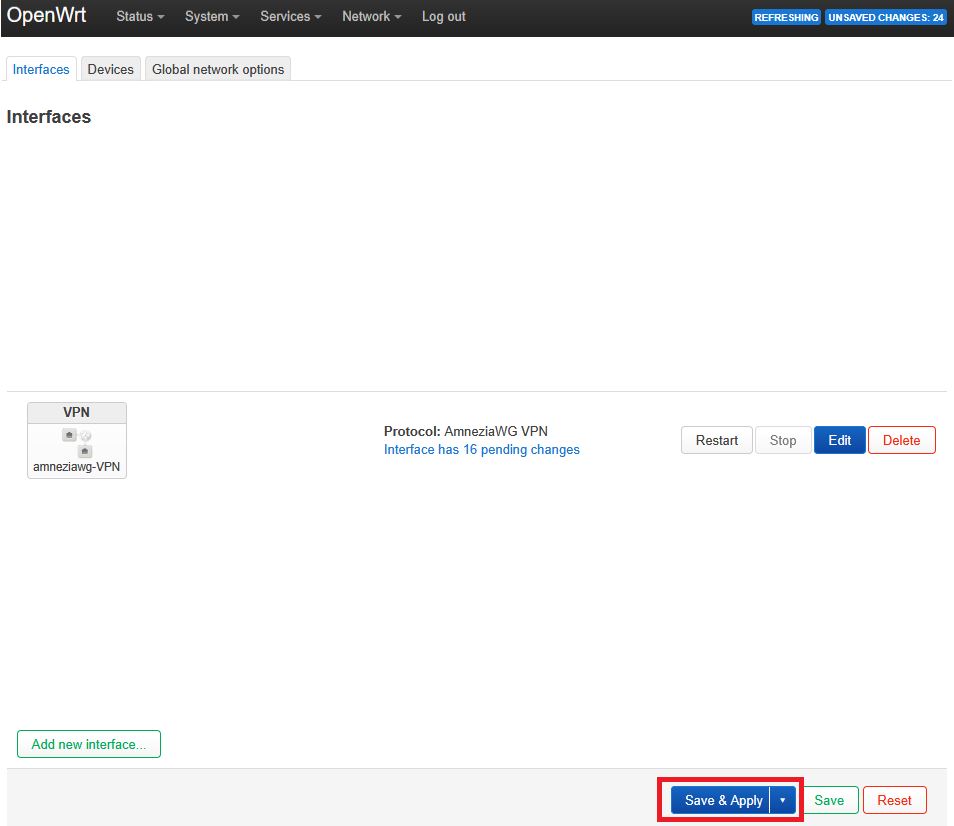Click the OpenWrt logo
Viewport: 954px width, 826px height.
click(47, 16)
